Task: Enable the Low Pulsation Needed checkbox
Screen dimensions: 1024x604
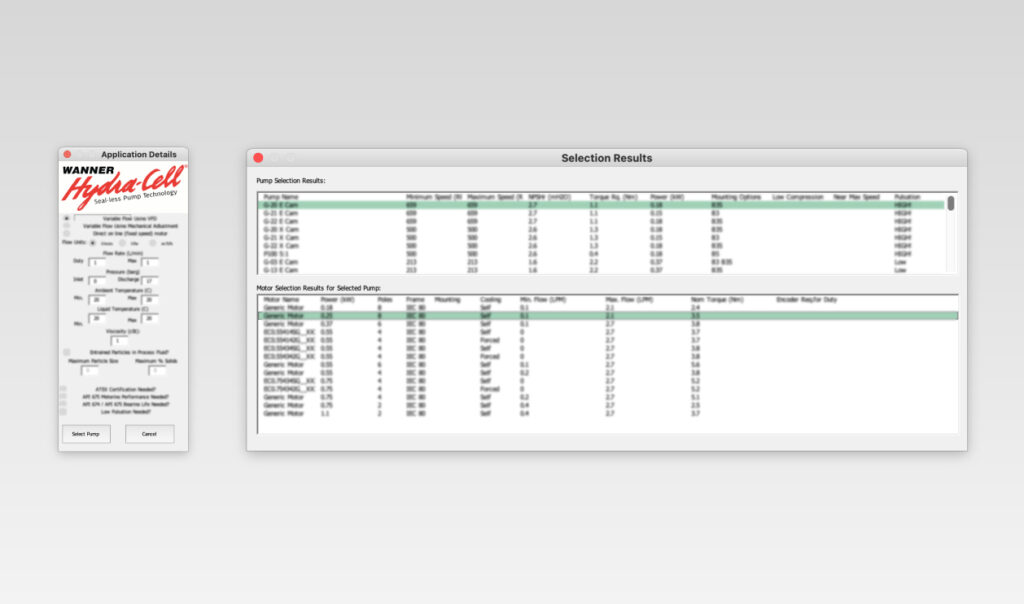Action: pyautogui.click(x=63, y=412)
